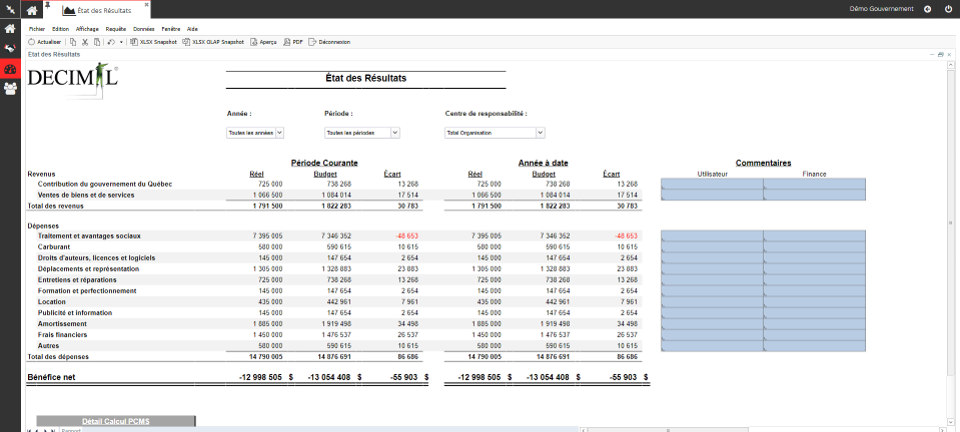The height and width of the screenshot is (432, 960).
Task: Click the 'Bénéfice net' label
Action: (51, 378)
